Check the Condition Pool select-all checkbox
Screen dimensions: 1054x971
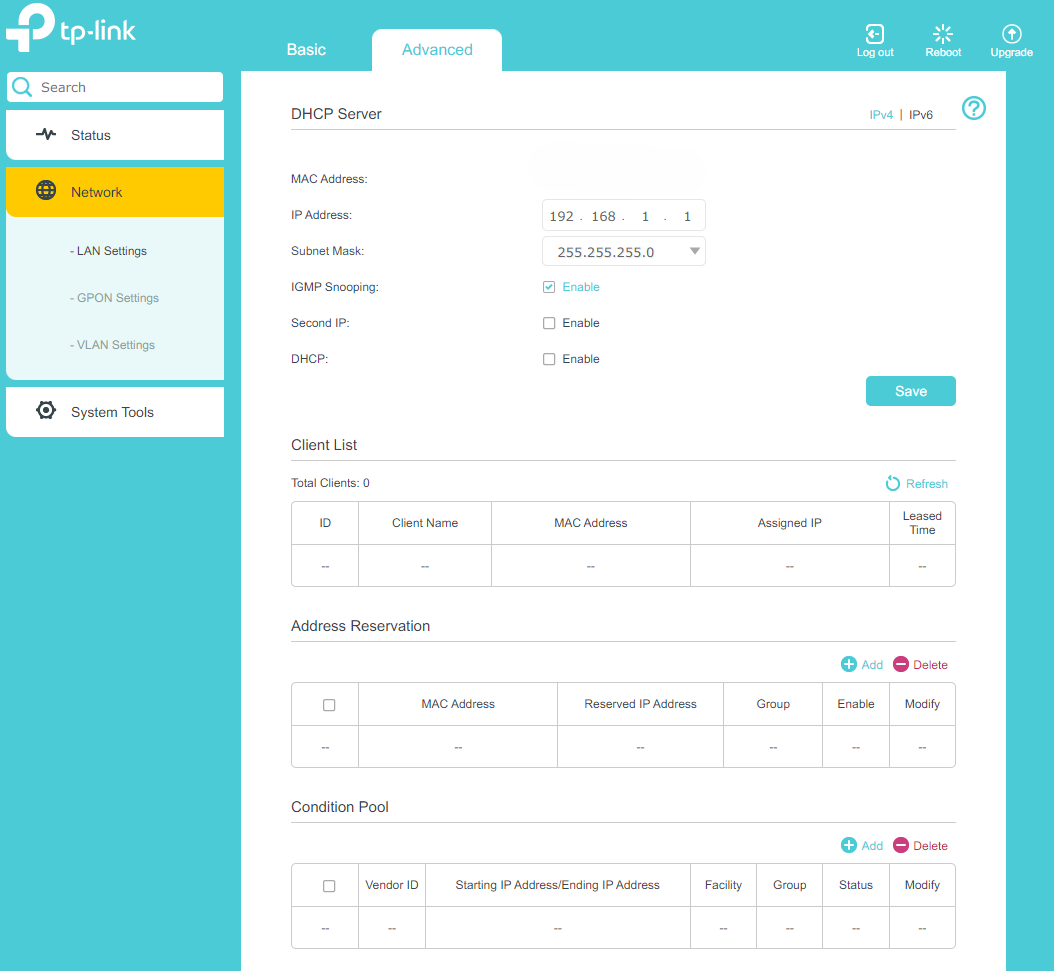click(329, 886)
